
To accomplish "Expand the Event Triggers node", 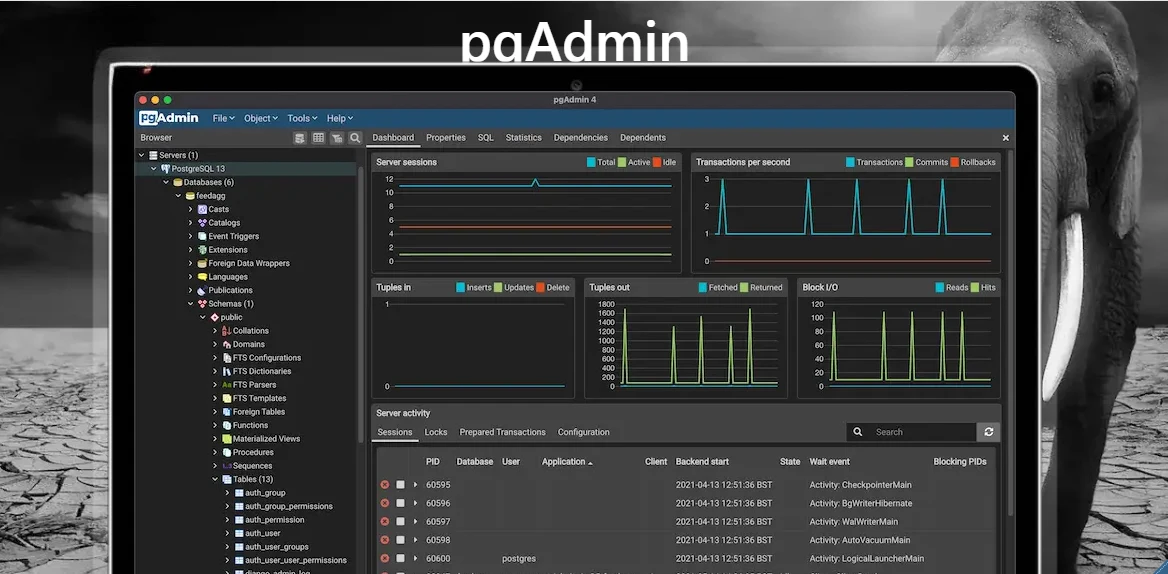I will pos(191,236).
